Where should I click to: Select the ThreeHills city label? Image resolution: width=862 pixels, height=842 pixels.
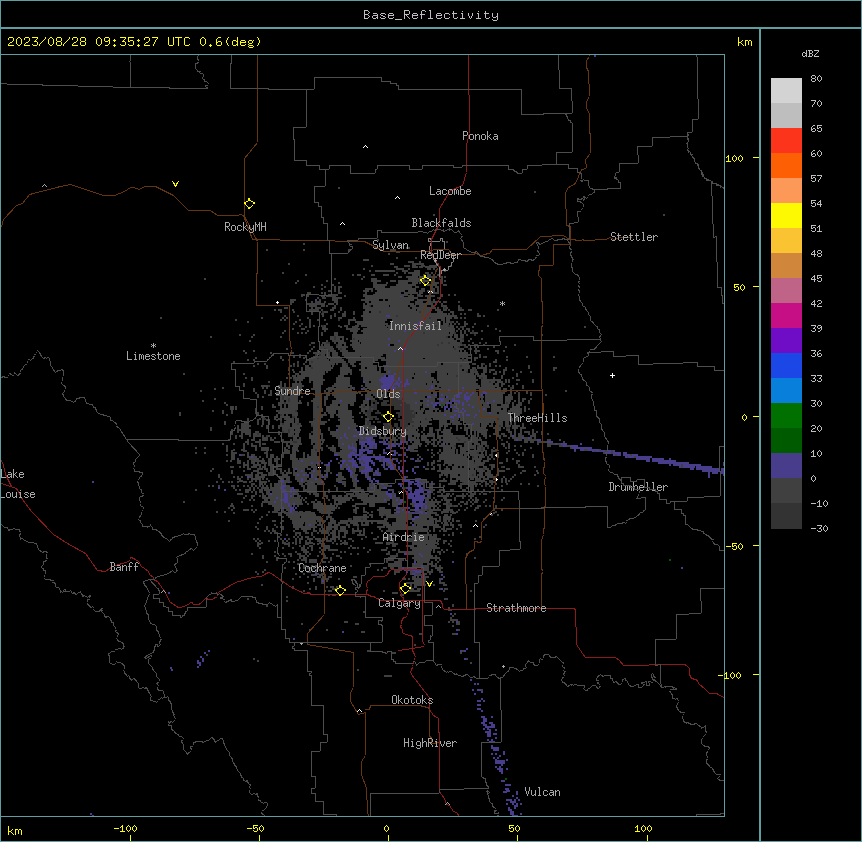[537, 418]
